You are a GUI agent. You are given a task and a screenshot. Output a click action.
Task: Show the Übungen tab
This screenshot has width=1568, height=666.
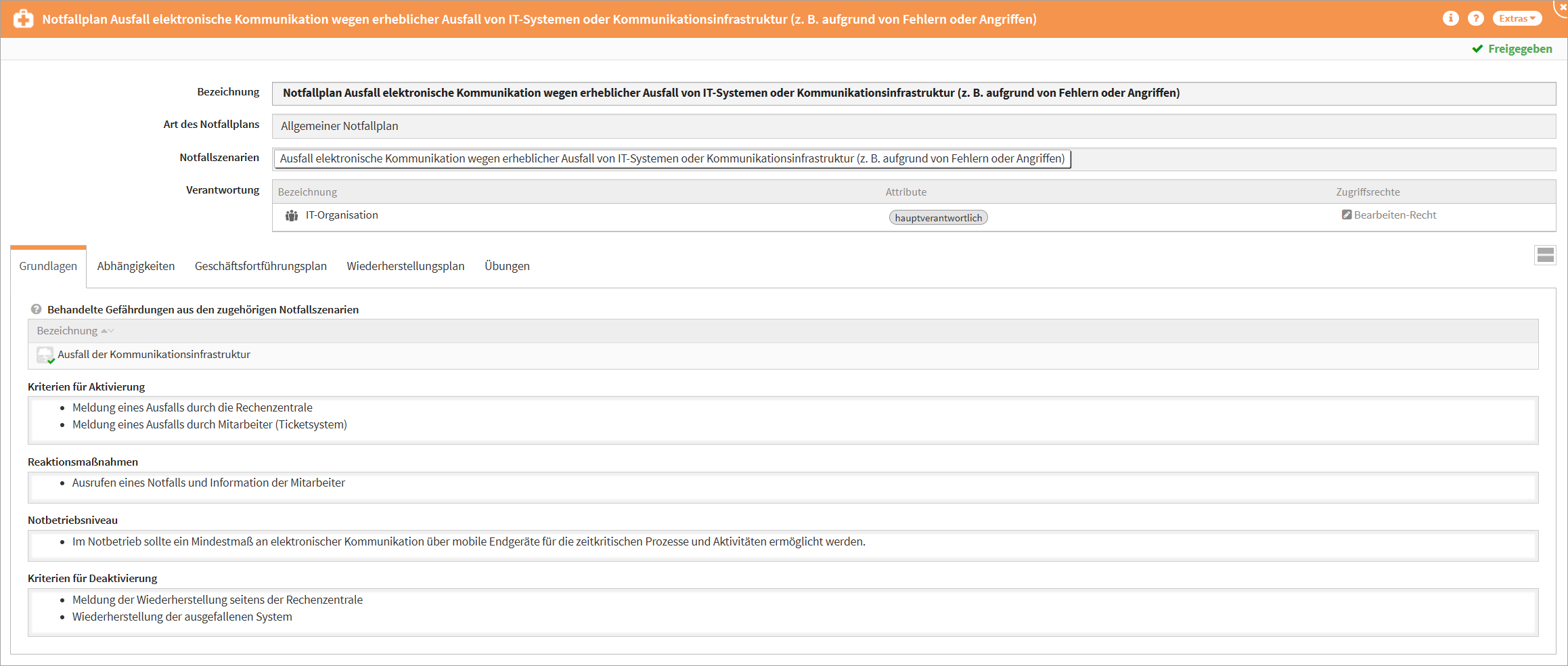[507, 266]
